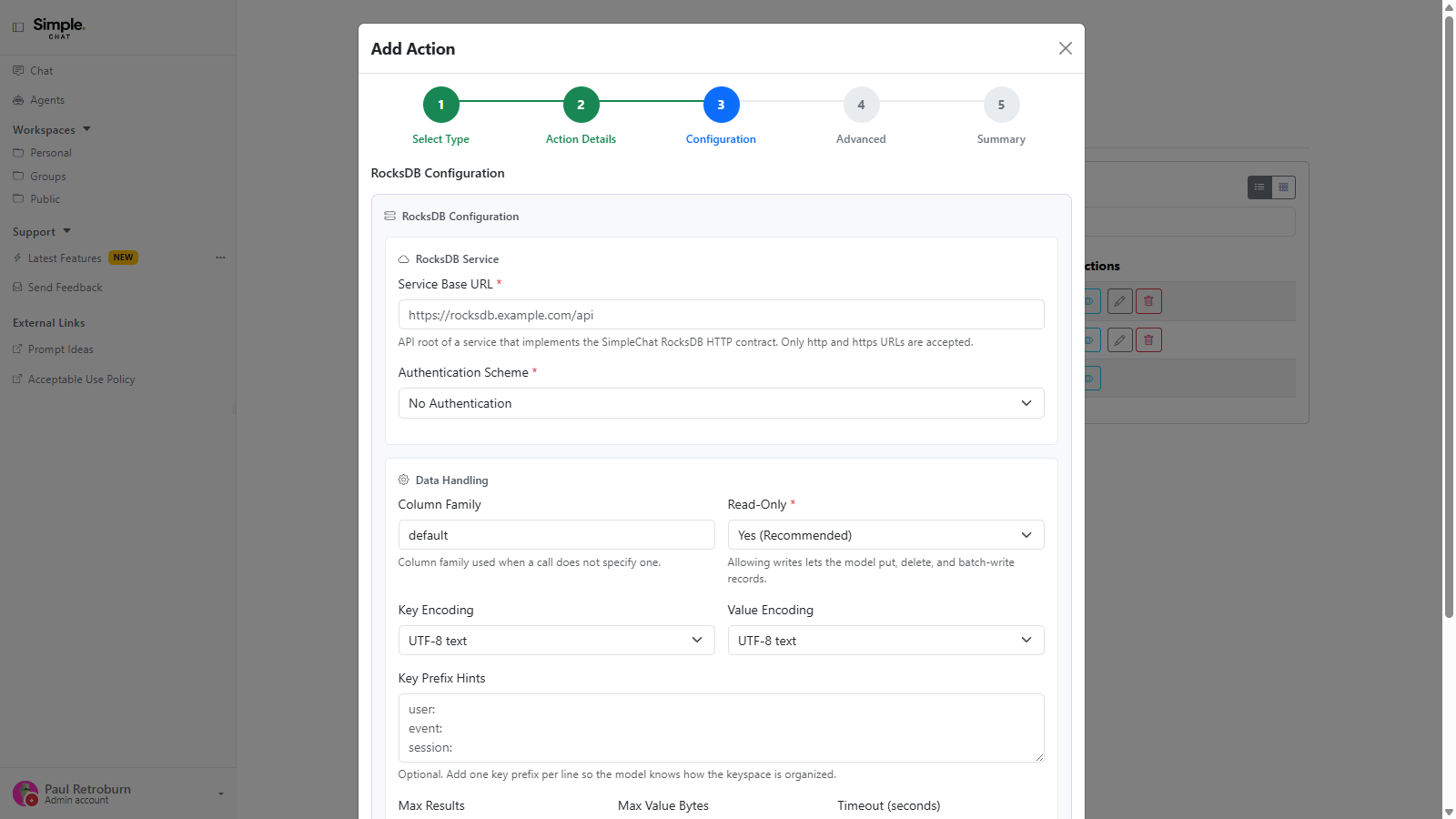
Task: Toggle the sidebar collapse icon
Action: coord(18,27)
